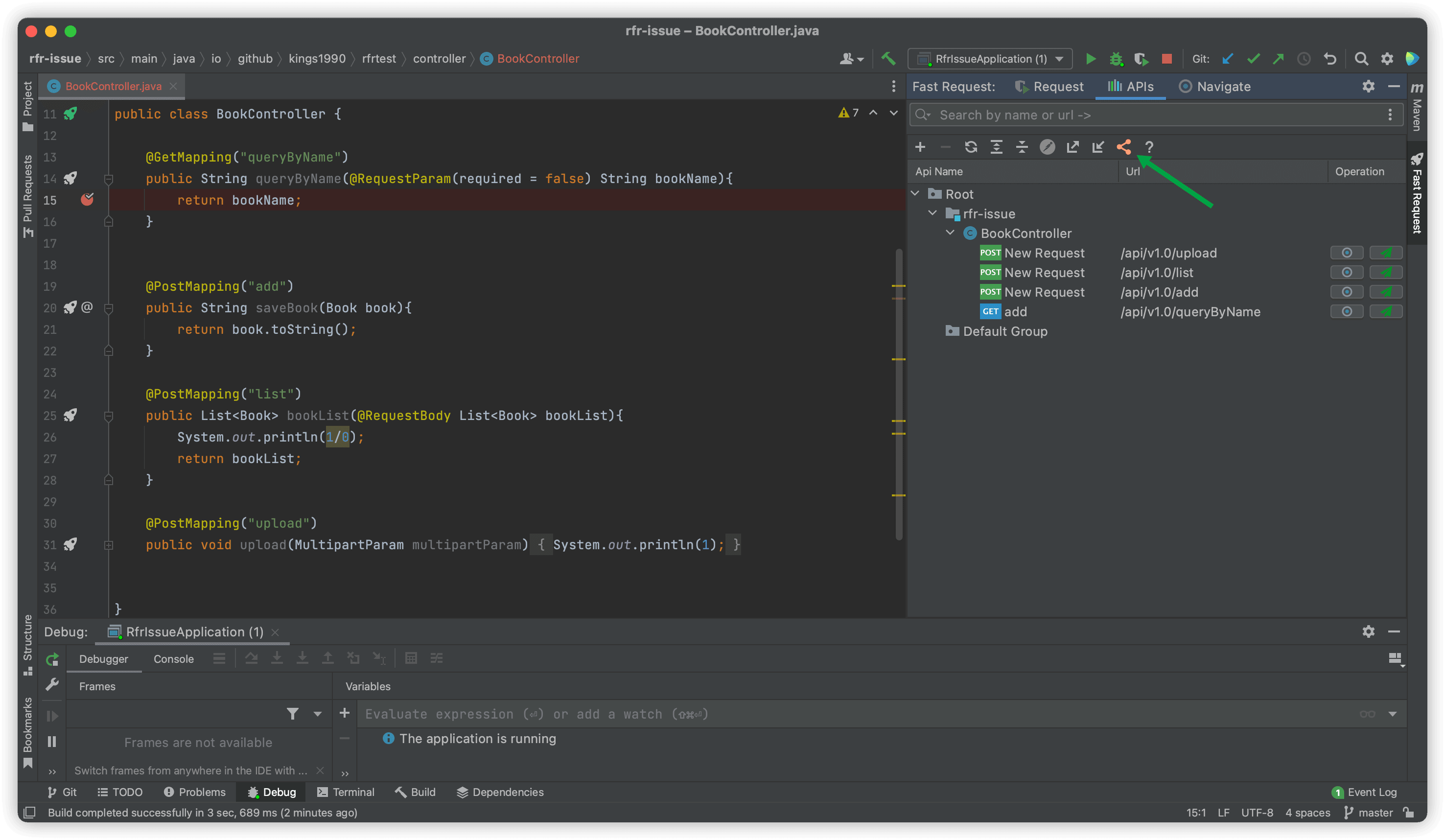
Task: Switch to the Console tab
Action: coord(173,659)
